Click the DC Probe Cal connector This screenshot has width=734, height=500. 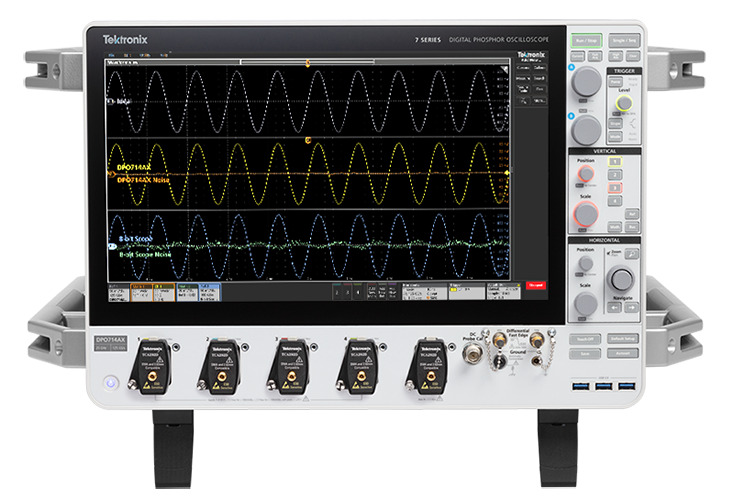coord(473,353)
